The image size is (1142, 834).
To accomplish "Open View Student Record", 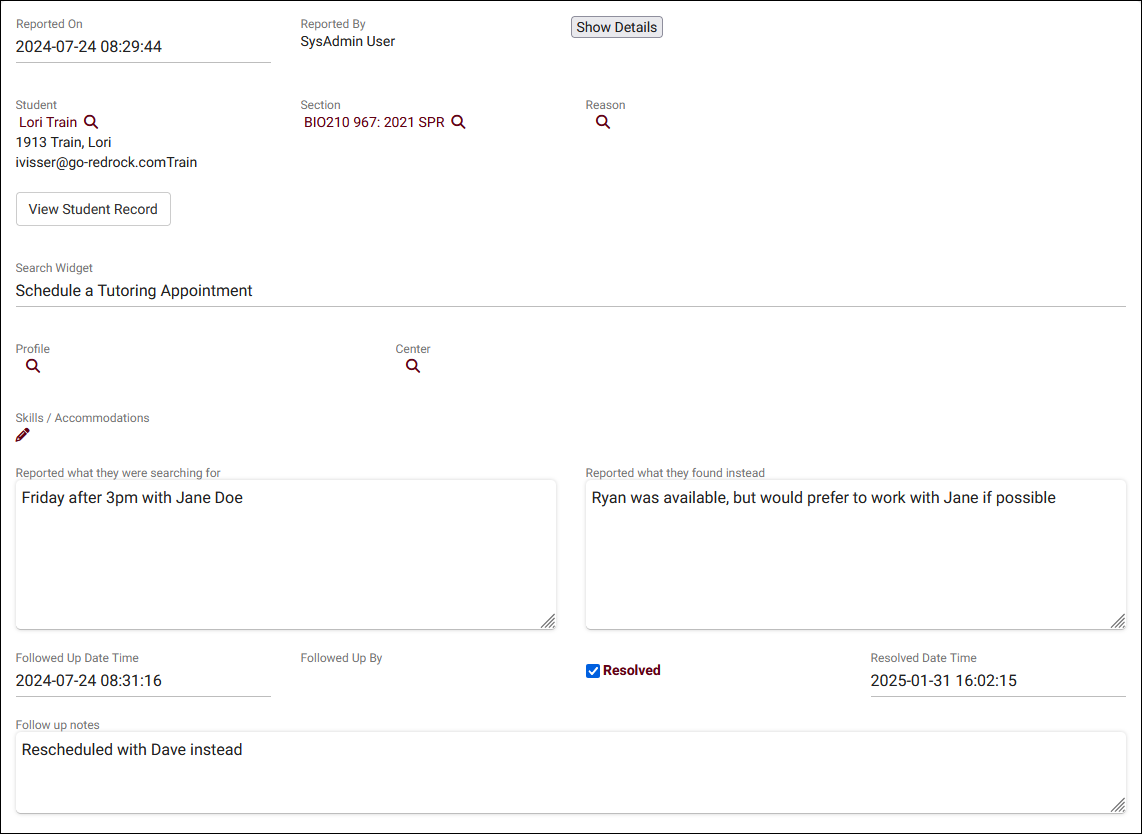I will [x=93, y=209].
